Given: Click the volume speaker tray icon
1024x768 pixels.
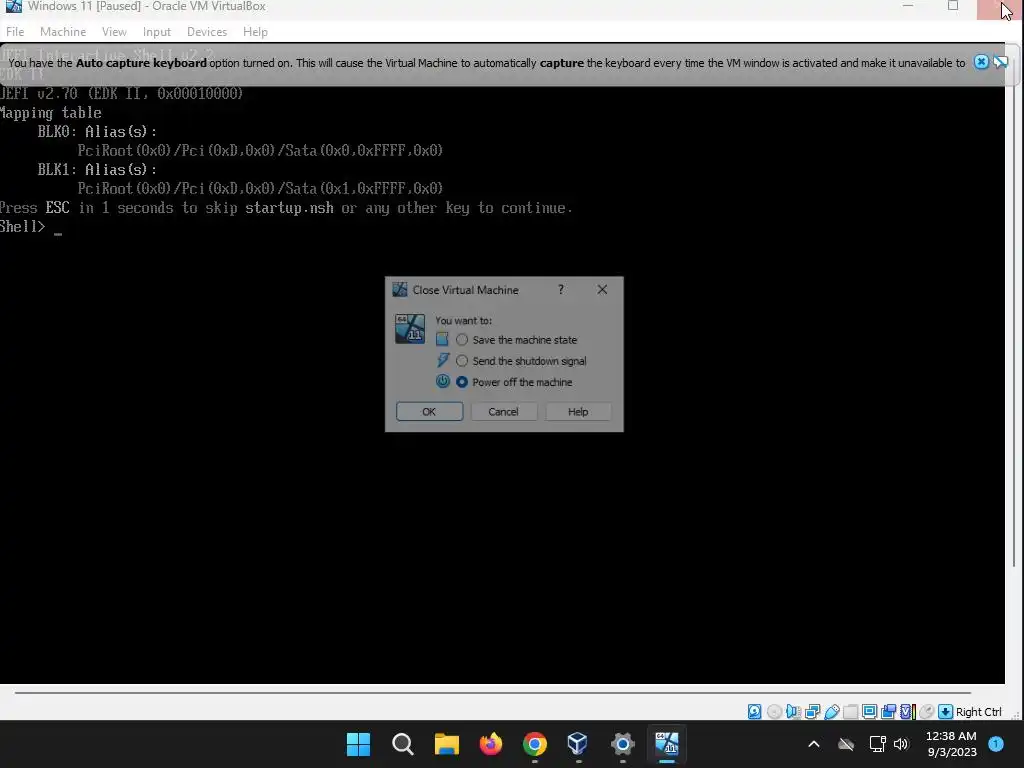Looking at the screenshot, I should (901, 744).
